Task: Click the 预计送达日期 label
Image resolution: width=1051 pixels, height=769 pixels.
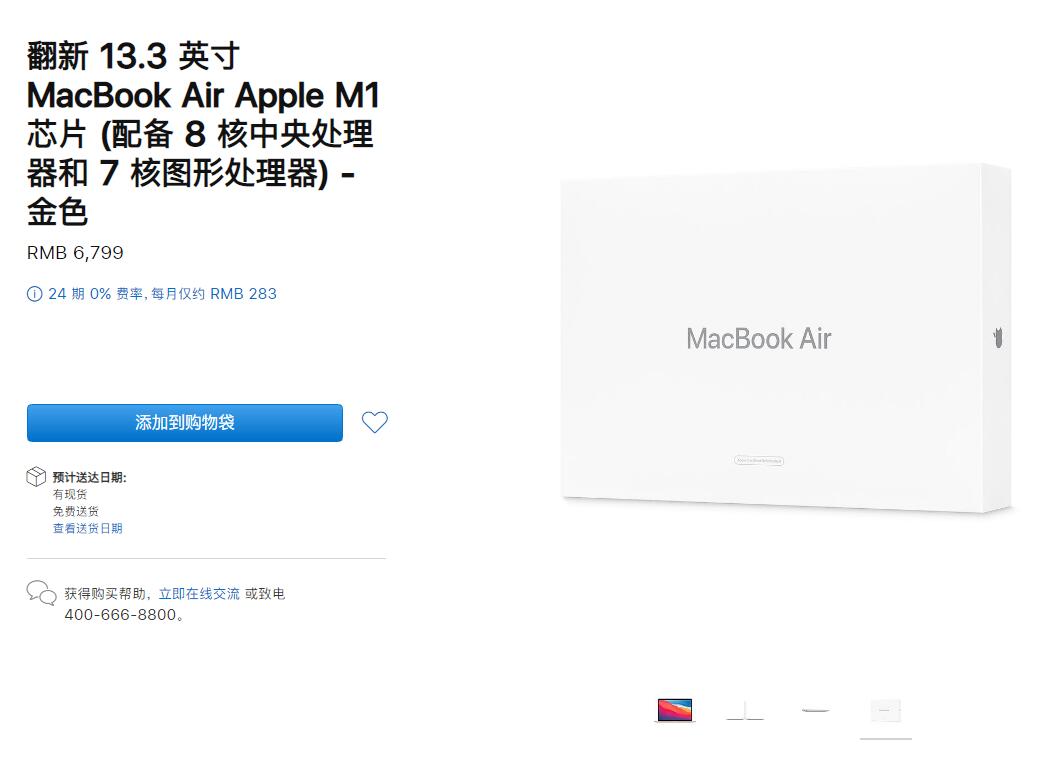Action: 90,477
